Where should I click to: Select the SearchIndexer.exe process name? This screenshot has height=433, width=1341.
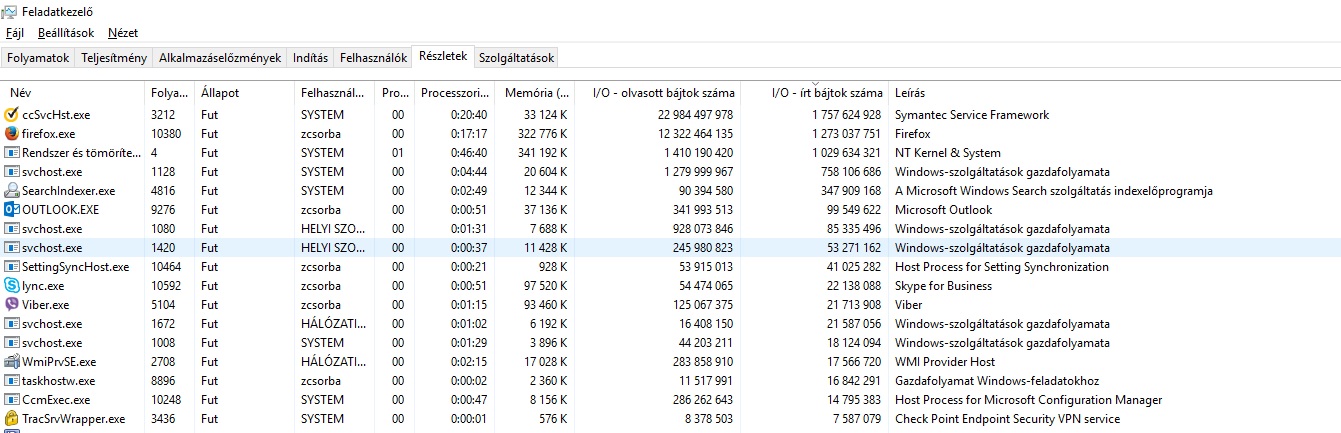tap(68, 191)
